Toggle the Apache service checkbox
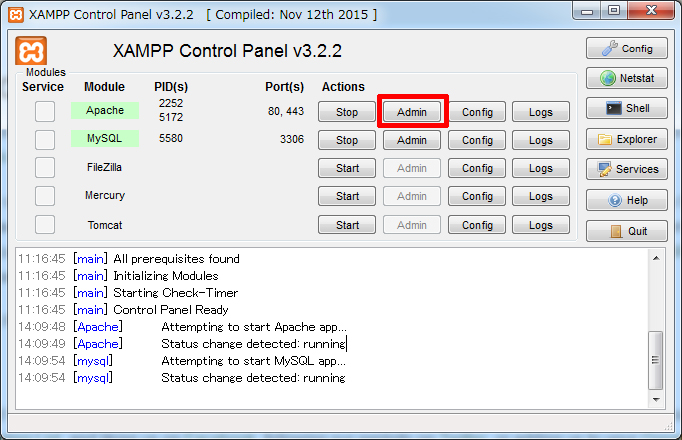Viewport: 682px width, 440px height. [x=45, y=112]
